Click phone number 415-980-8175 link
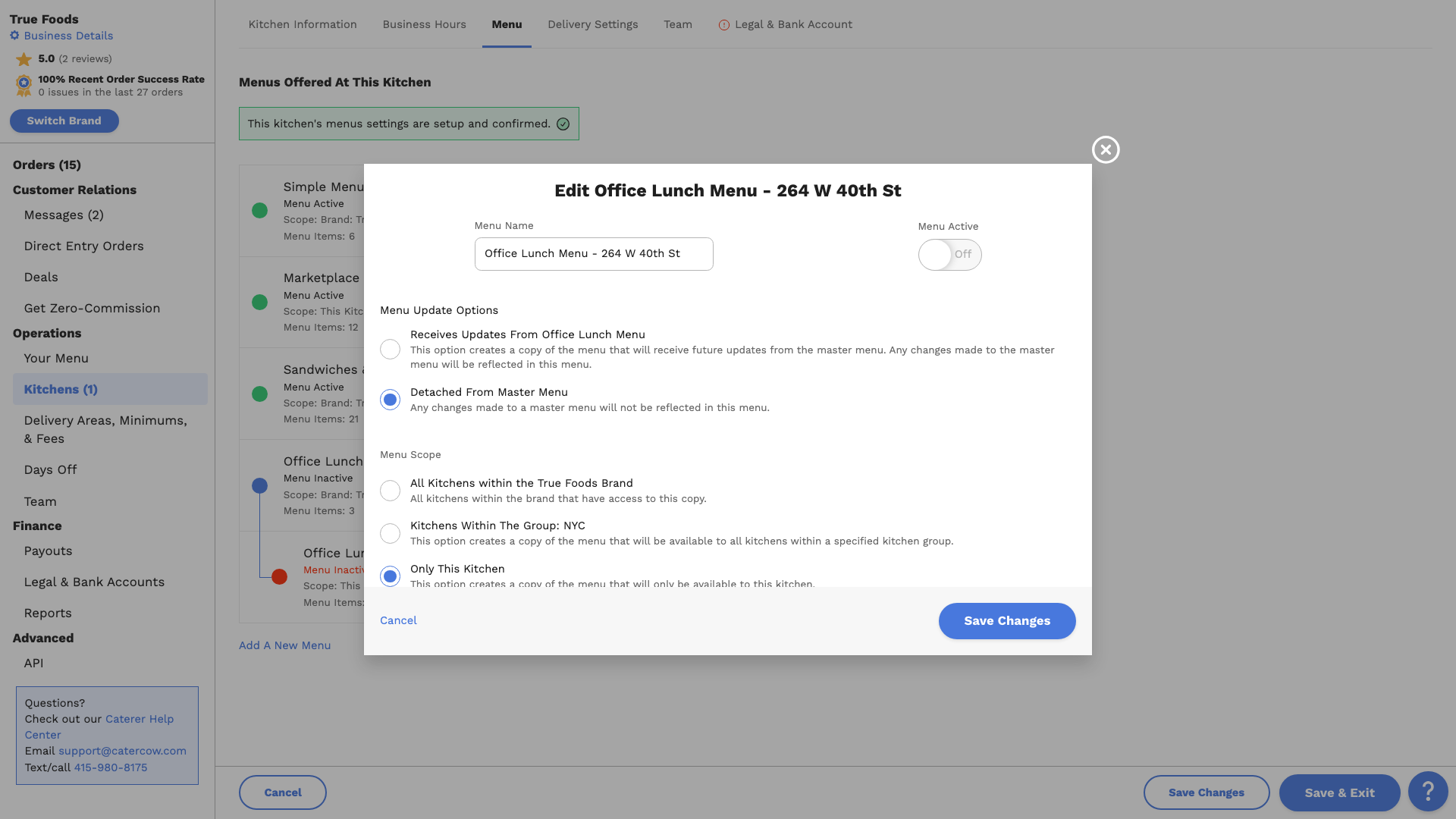 click(x=111, y=767)
